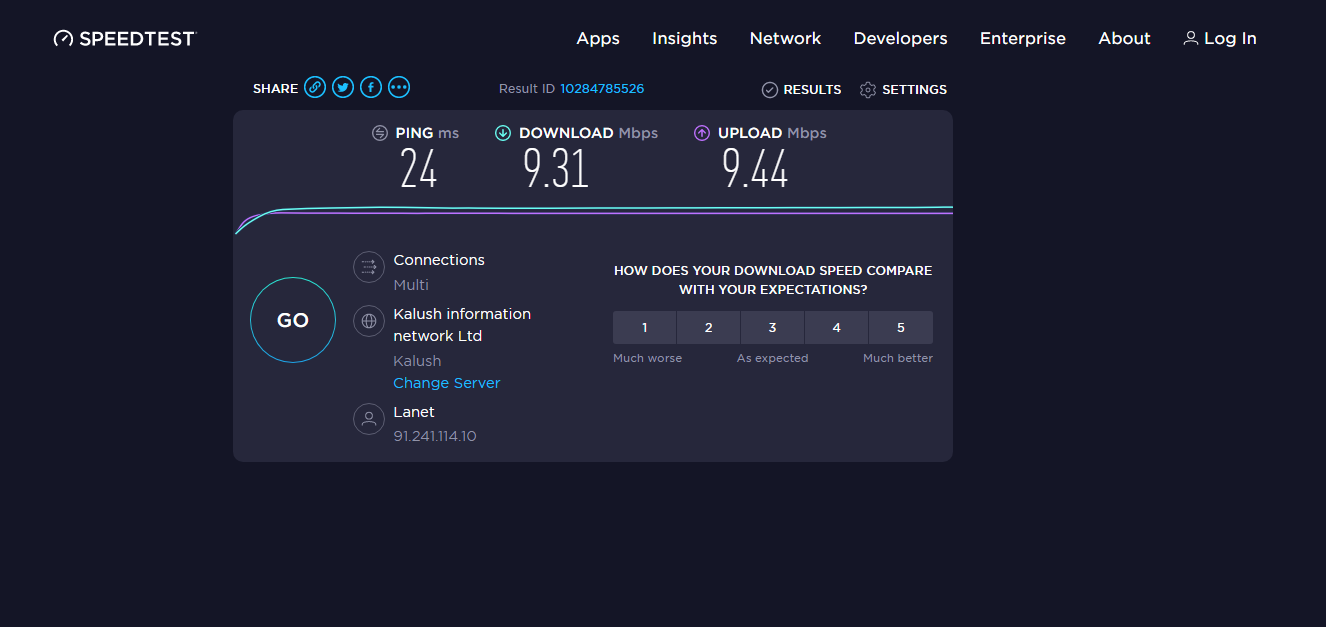1326x627 pixels.
Task: Open more sharing options ellipsis icon
Action: [x=399, y=88]
